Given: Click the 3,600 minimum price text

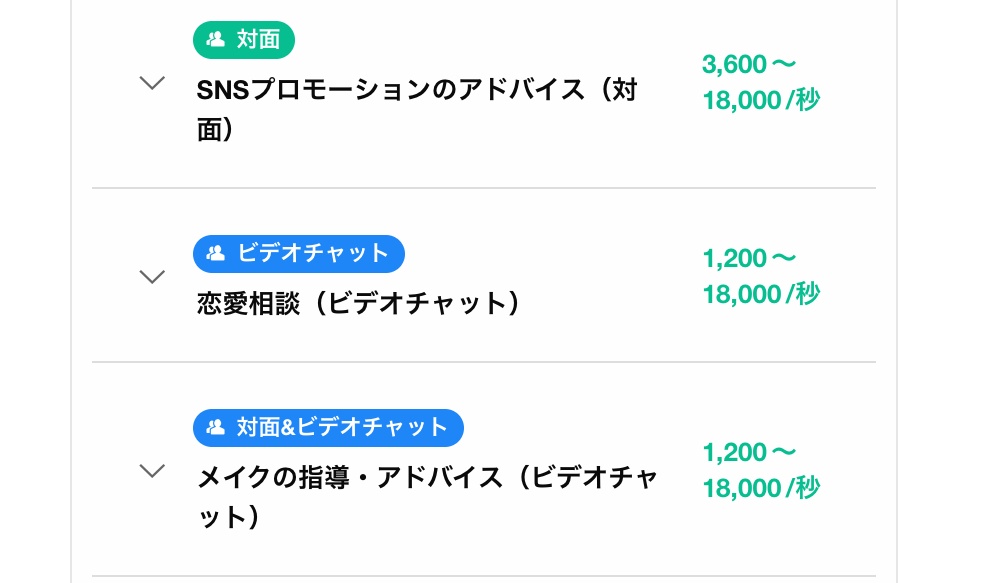Looking at the screenshot, I should (x=734, y=64).
